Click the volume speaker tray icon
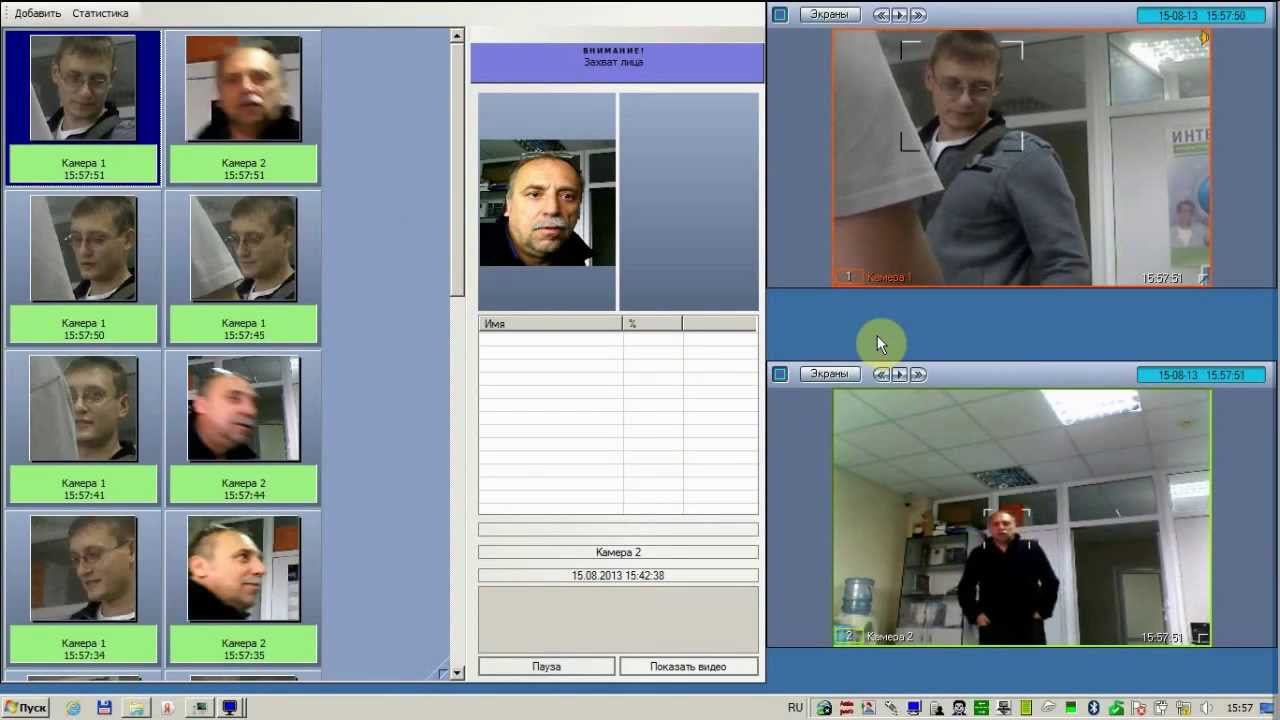Viewport: 1280px width, 720px height. coord(1207,708)
